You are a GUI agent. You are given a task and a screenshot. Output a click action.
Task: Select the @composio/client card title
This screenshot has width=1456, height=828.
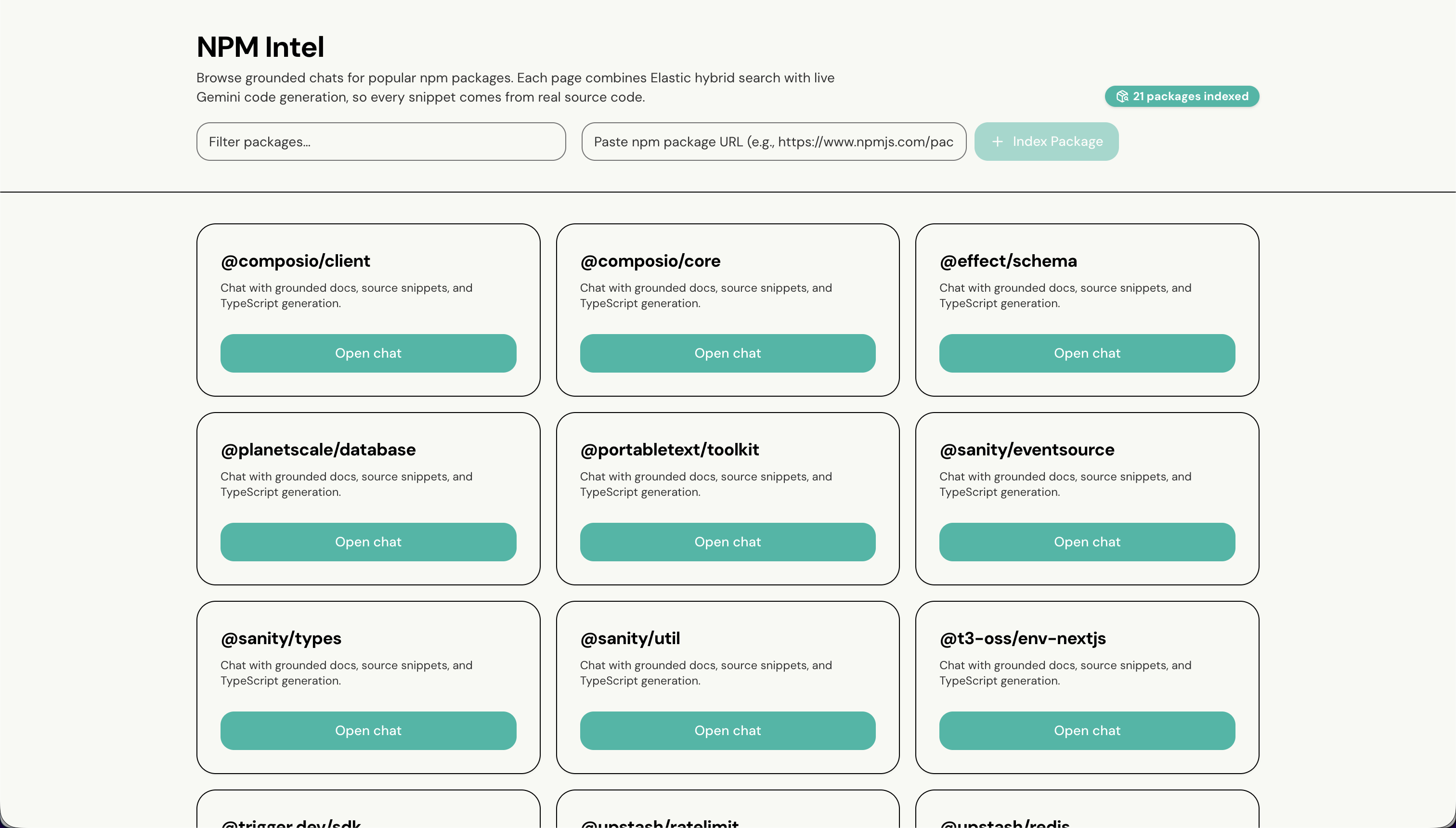click(295, 261)
